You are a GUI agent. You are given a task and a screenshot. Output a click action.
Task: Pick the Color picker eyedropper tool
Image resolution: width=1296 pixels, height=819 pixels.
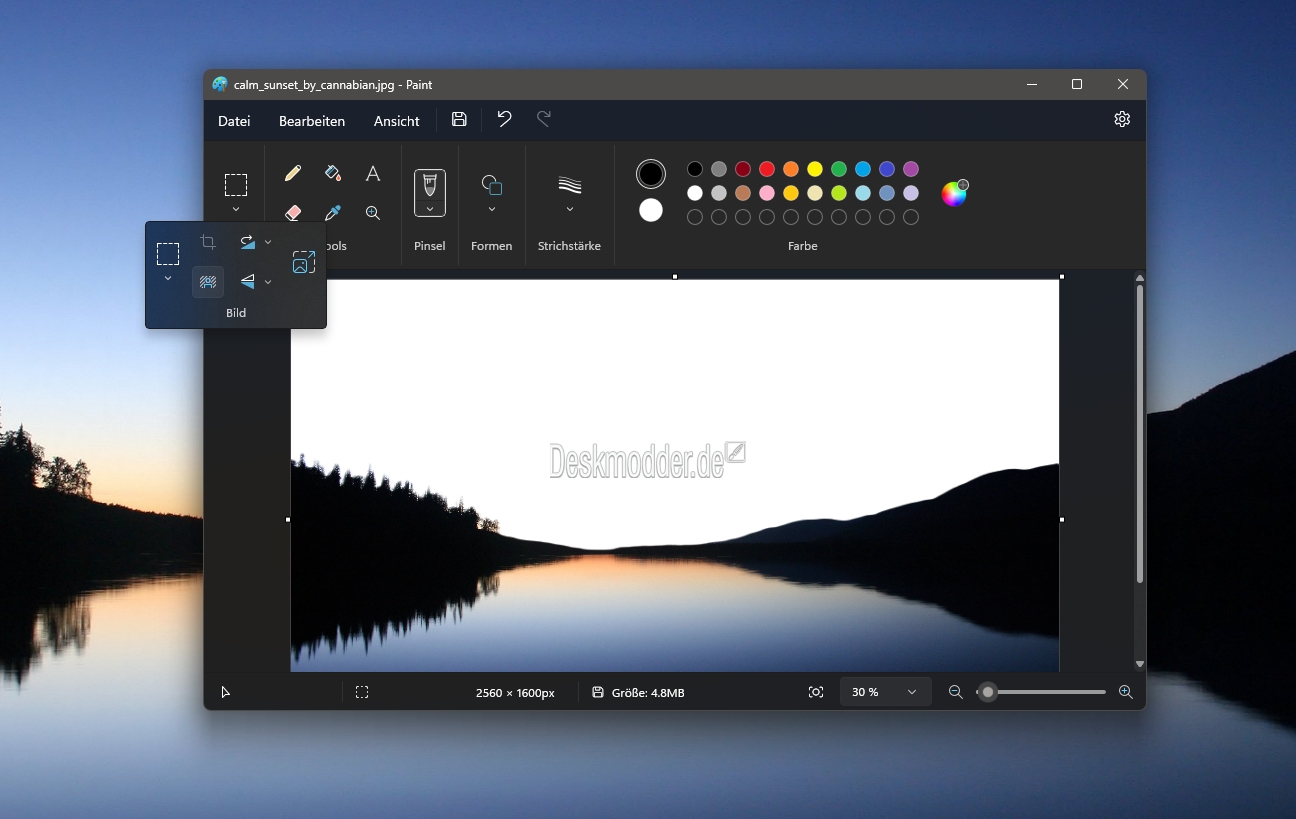333,212
